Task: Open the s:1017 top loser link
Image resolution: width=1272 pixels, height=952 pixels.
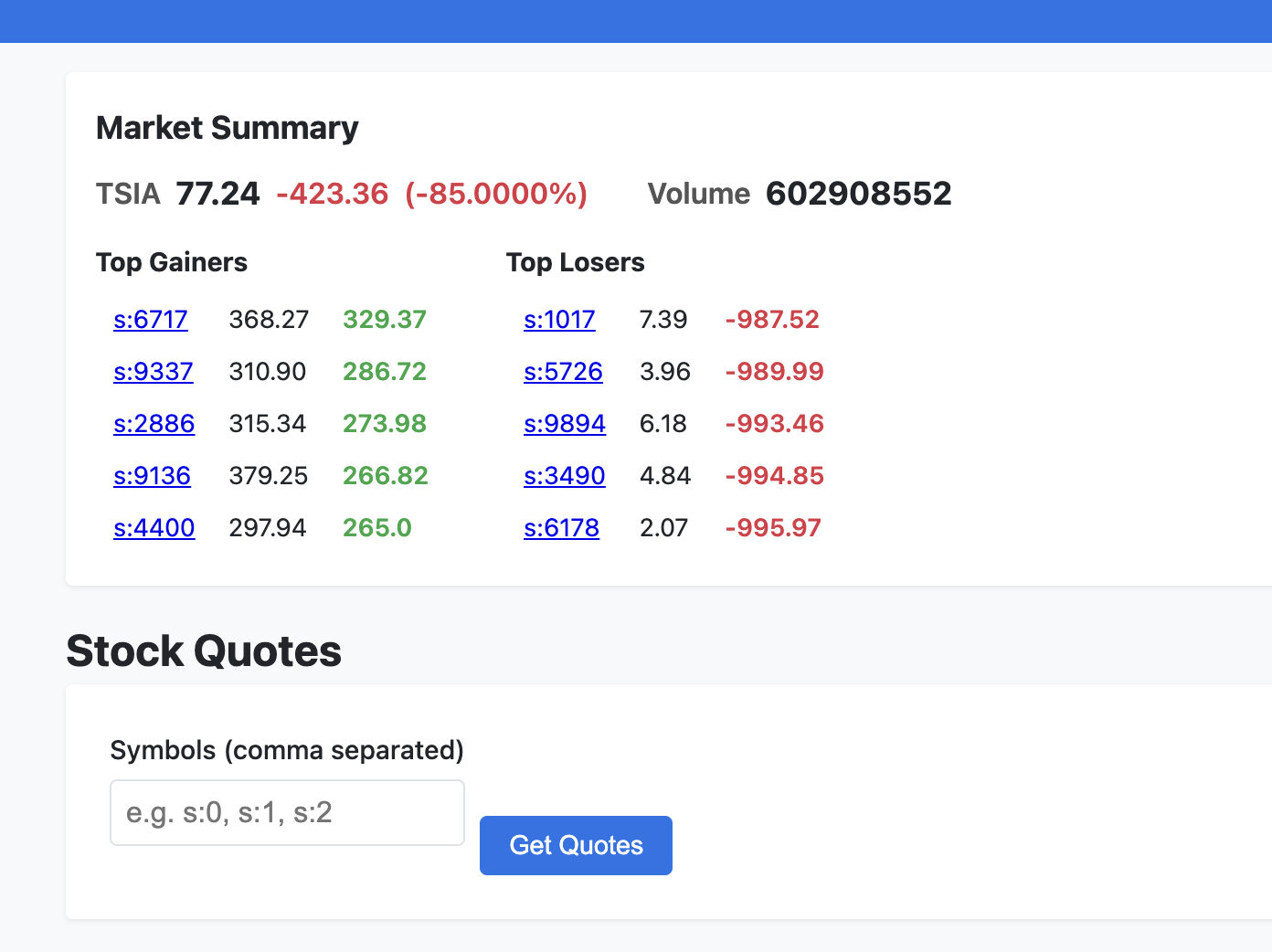Action: pos(559,320)
